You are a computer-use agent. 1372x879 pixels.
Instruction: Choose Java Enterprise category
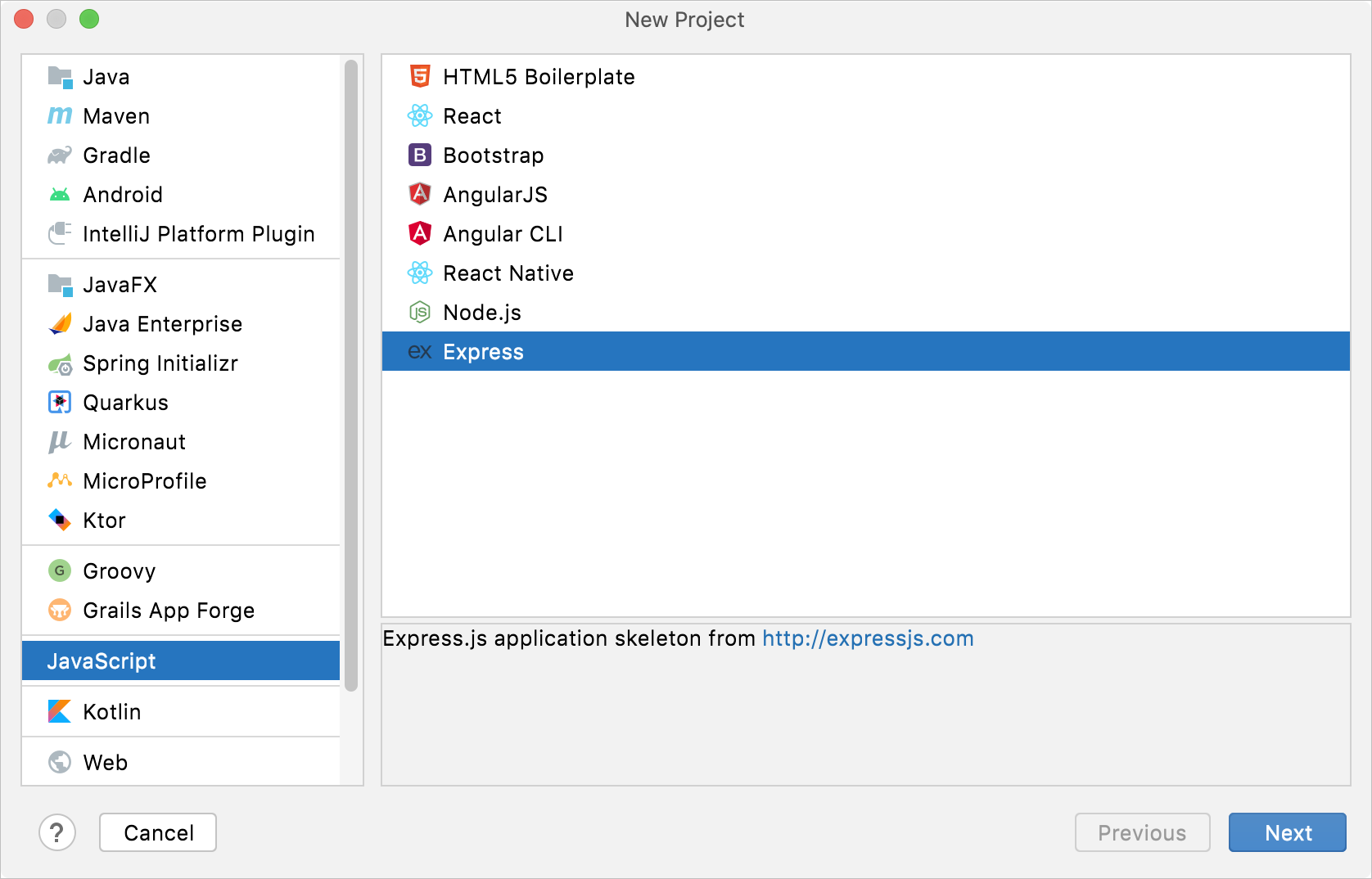click(x=181, y=324)
